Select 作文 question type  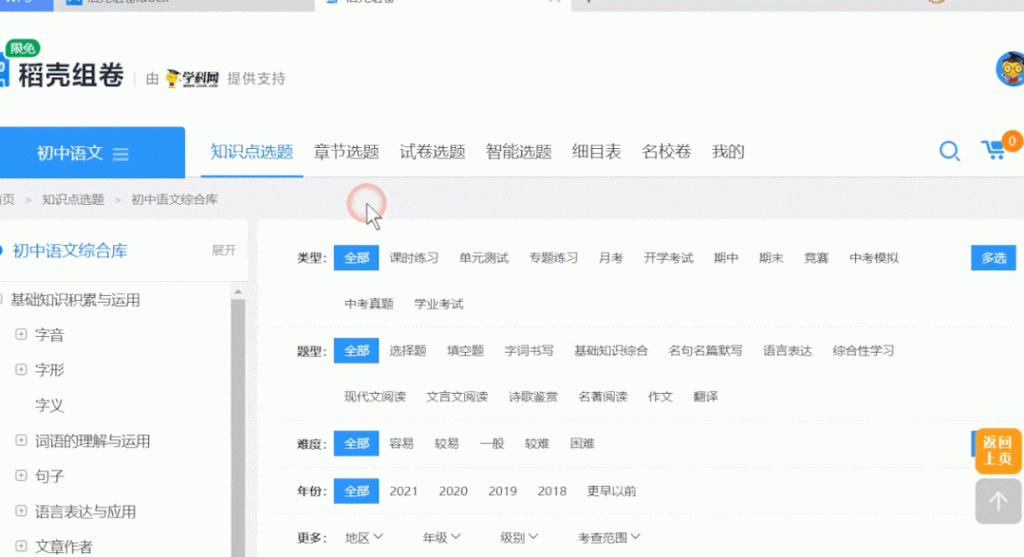click(660, 397)
